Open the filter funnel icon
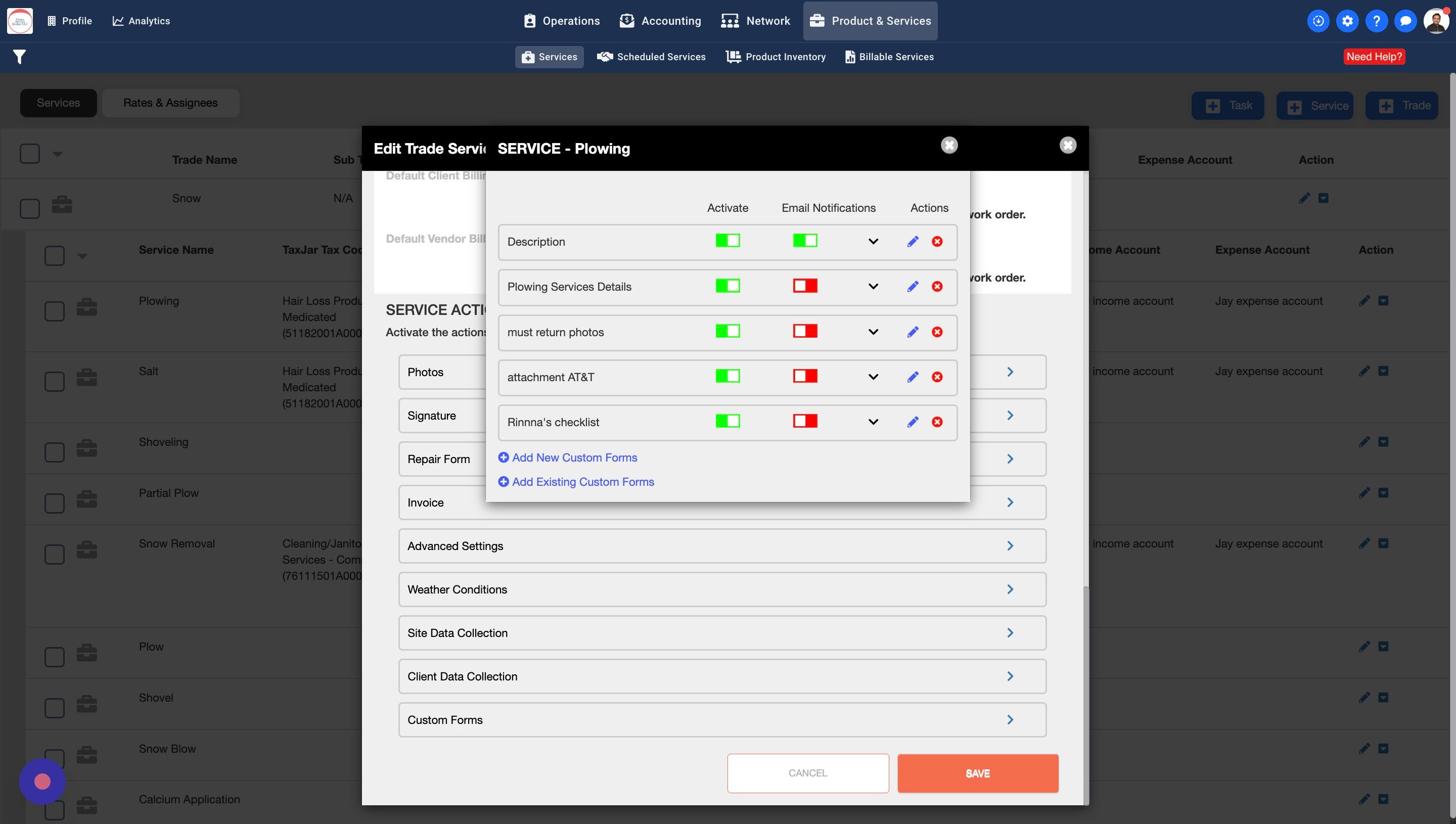 click(19, 57)
